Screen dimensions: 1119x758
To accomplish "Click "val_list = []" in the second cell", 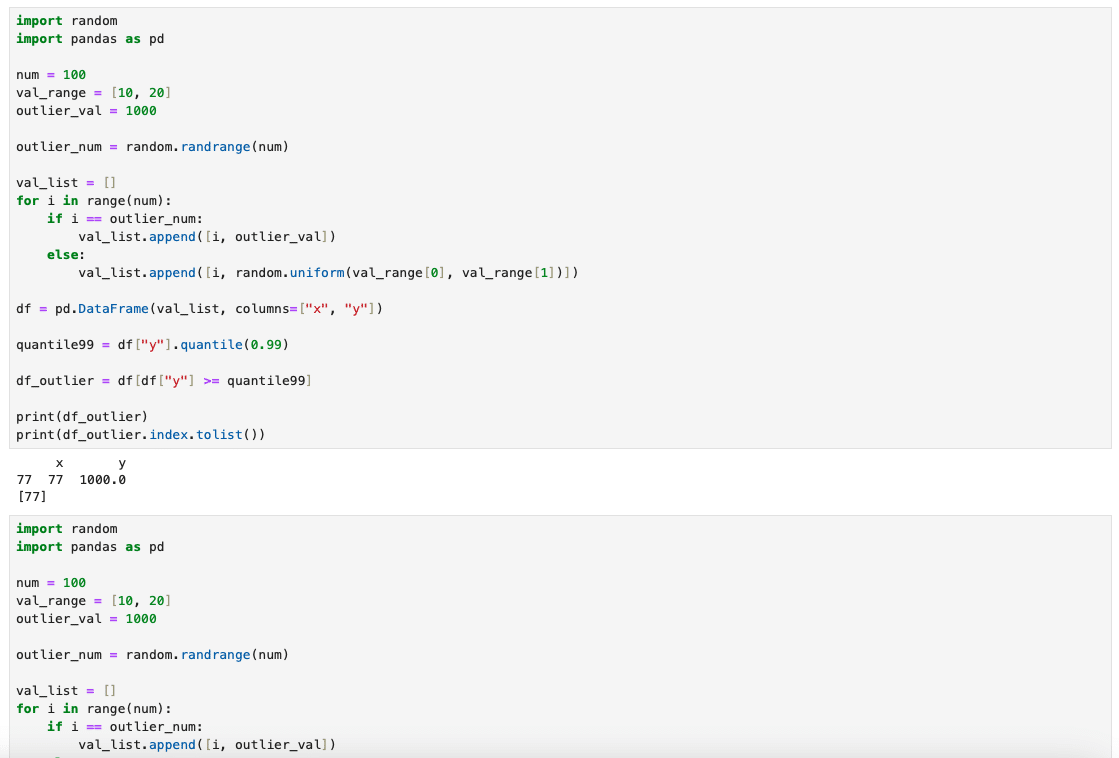I will point(66,691).
